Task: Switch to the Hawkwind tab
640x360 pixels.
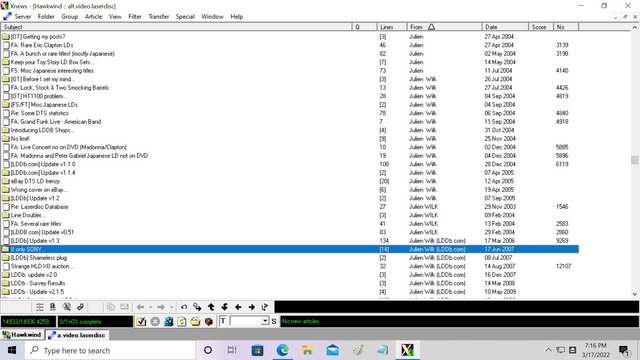Action: 22,335
